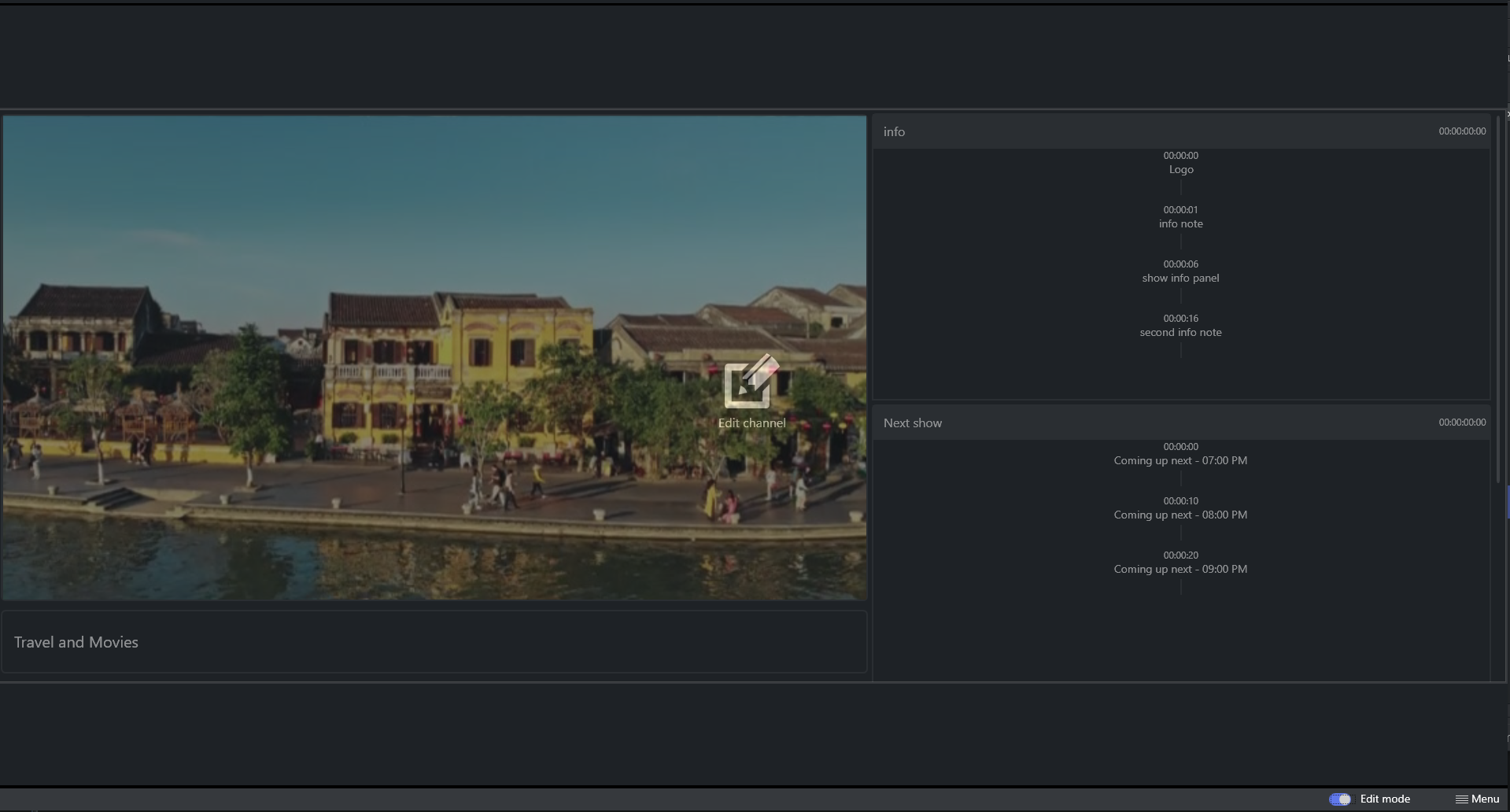The image size is (1510, 812).
Task: Click the 'info' playlist header
Action: pos(894,131)
